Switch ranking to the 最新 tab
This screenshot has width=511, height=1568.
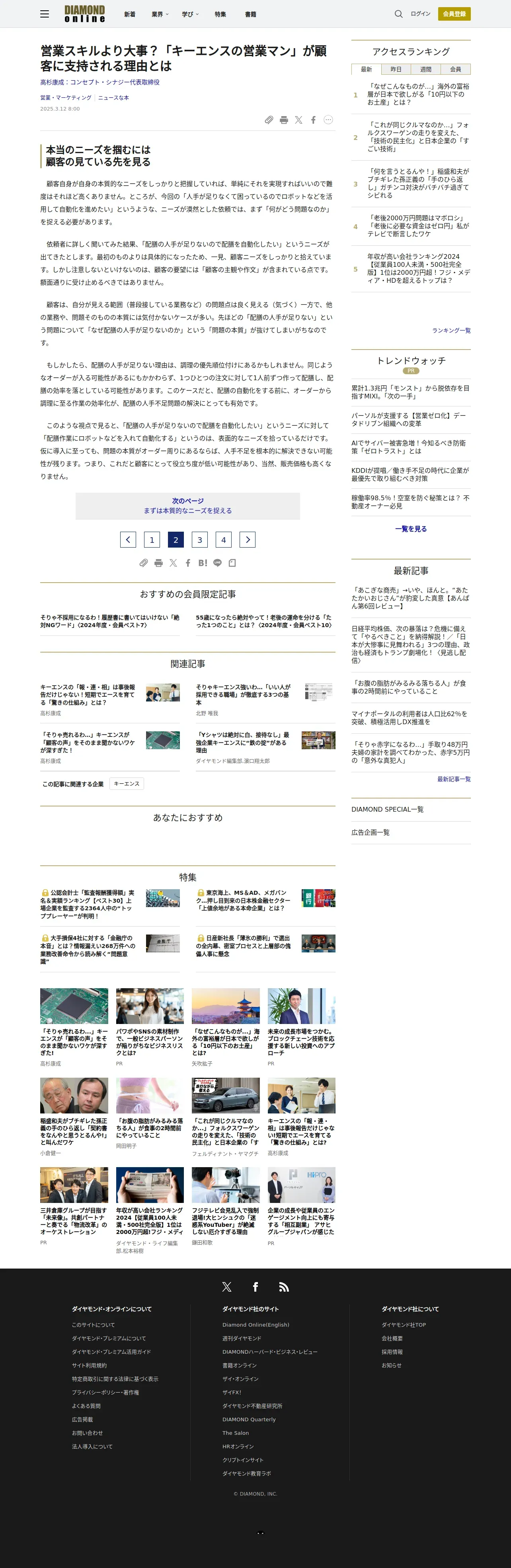tap(366, 69)
